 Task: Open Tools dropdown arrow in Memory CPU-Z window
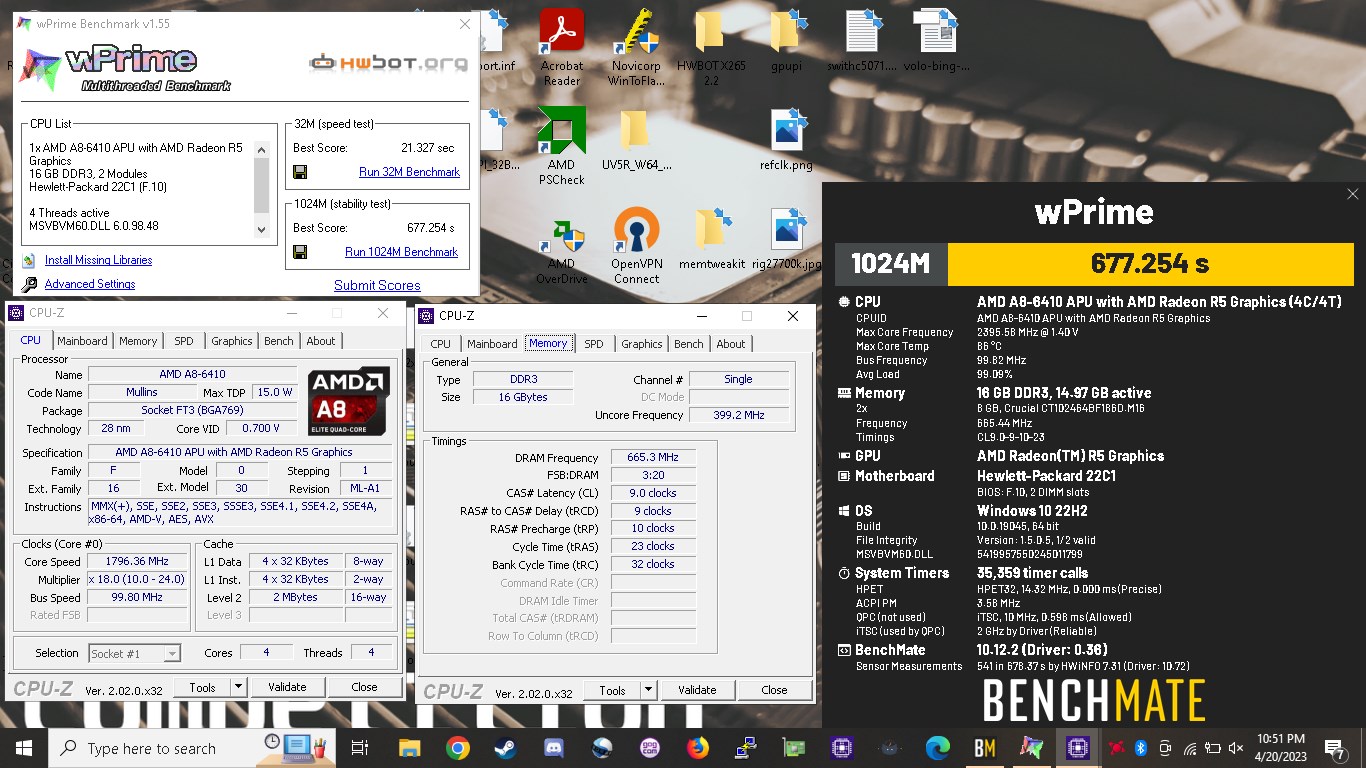click(x=648, y=690)
